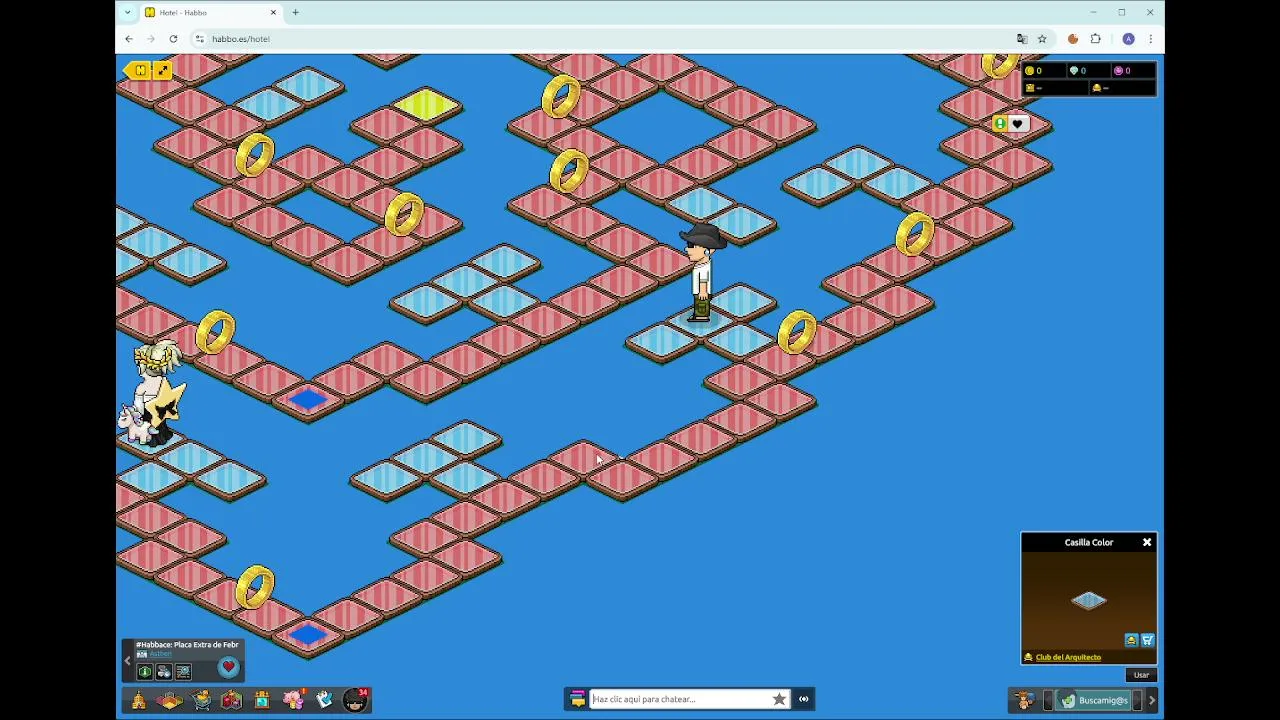The height and width of the screenshot is (720, 1280).
Task: Click the blonde avatar with unicorn
Action: point(153,392)
